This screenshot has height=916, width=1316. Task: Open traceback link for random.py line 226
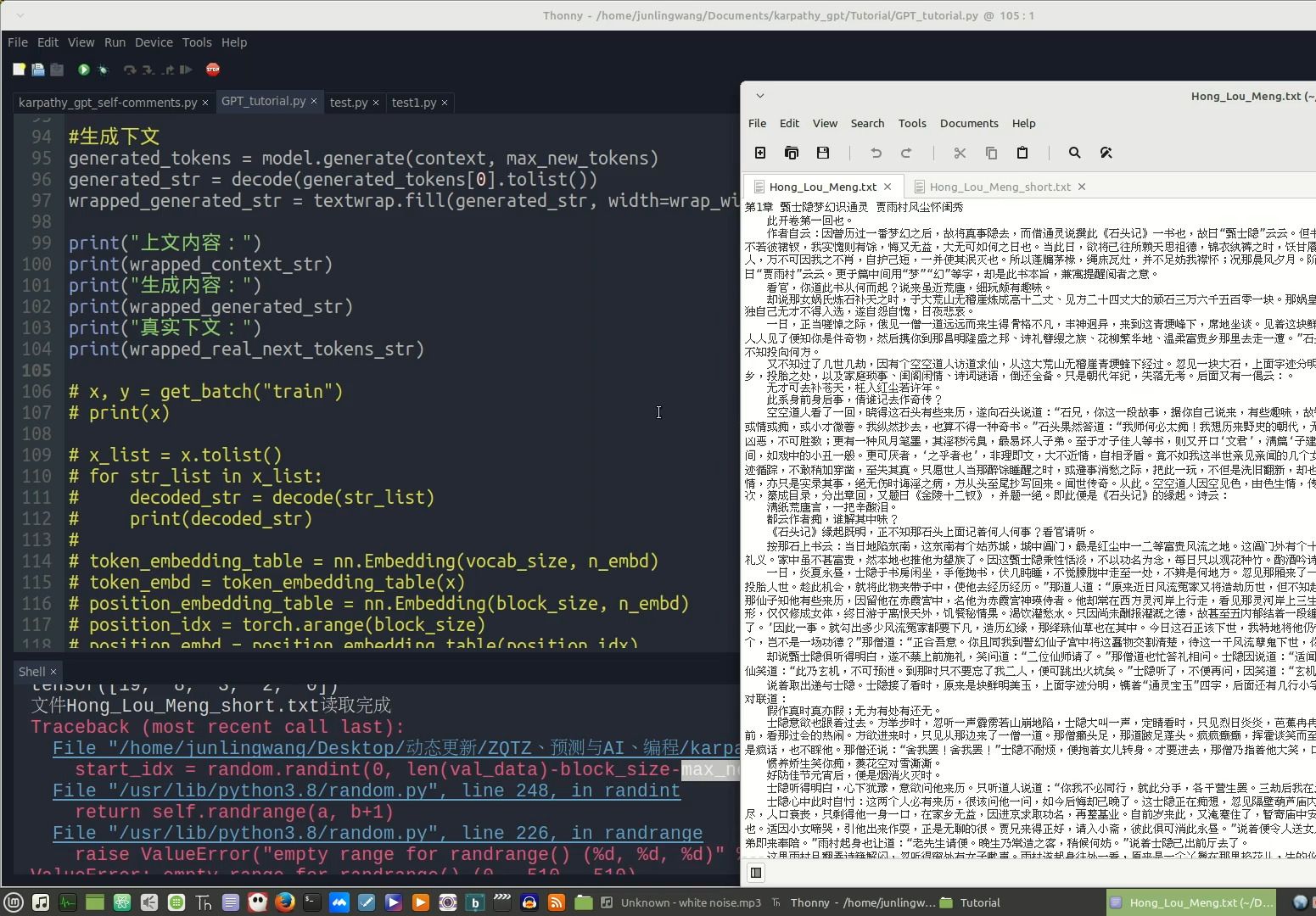click(378, 833)
